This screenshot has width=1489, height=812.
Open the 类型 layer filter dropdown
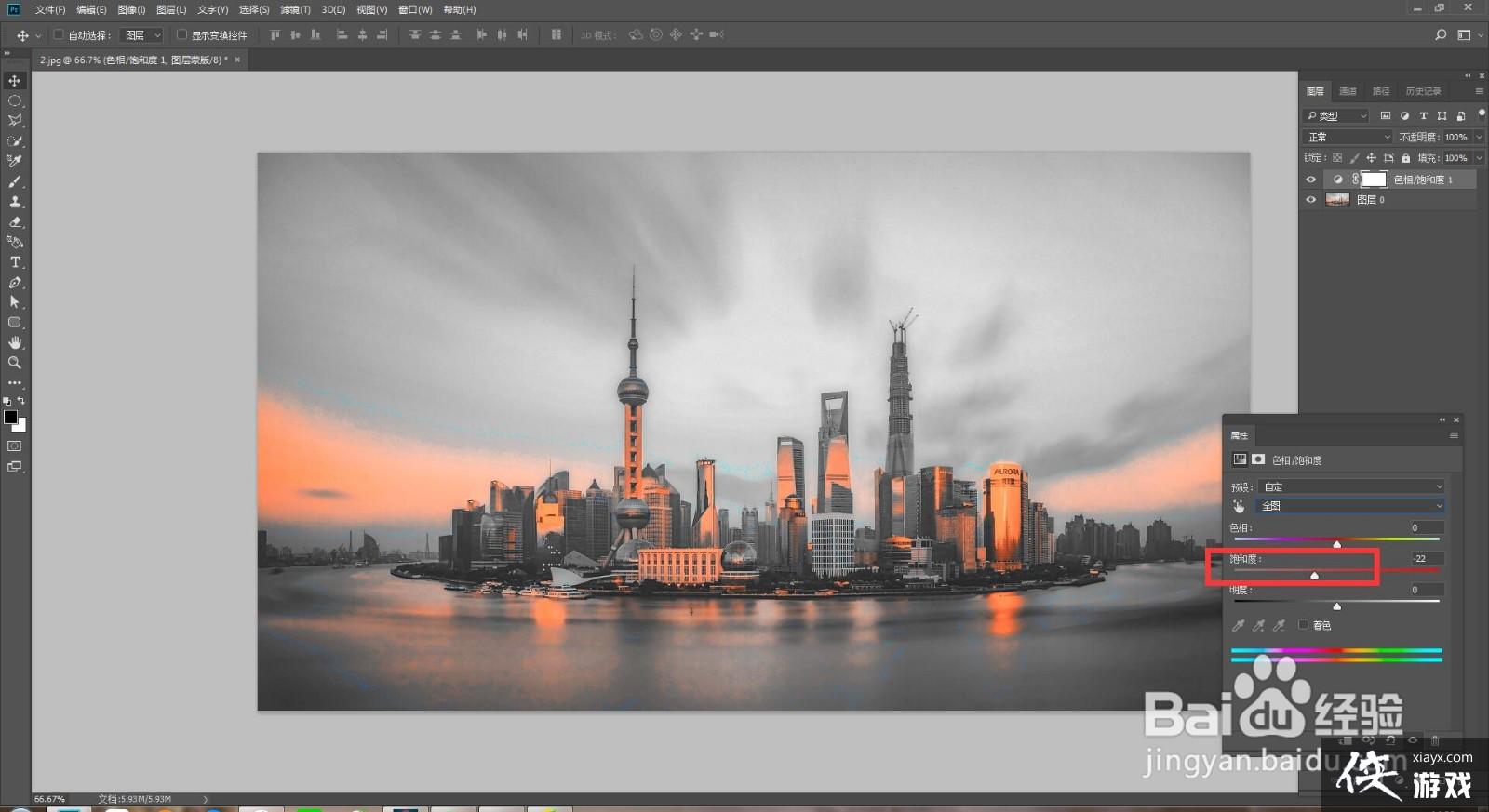(x=1336, y=115)
